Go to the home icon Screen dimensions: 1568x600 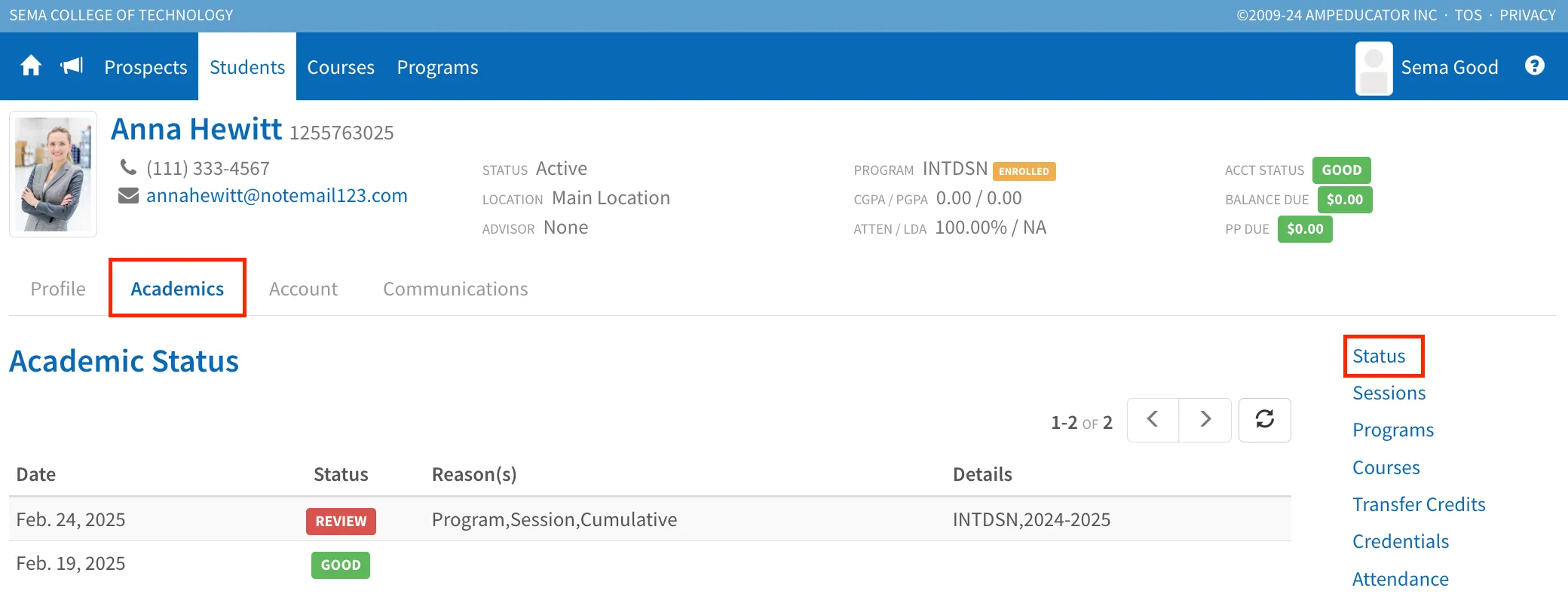coord(31,66)
